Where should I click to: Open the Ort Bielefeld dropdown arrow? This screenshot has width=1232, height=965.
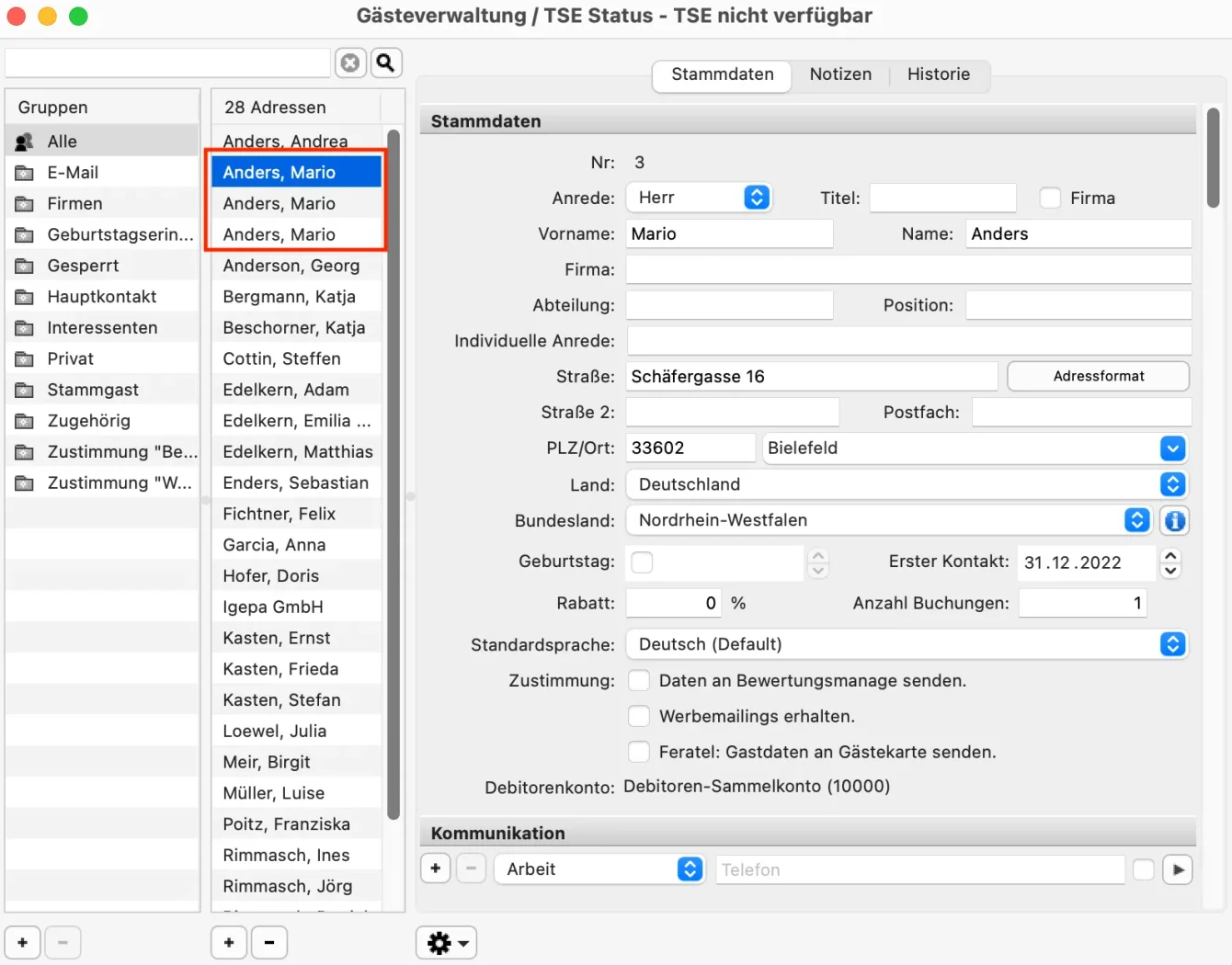[1172, 448]
